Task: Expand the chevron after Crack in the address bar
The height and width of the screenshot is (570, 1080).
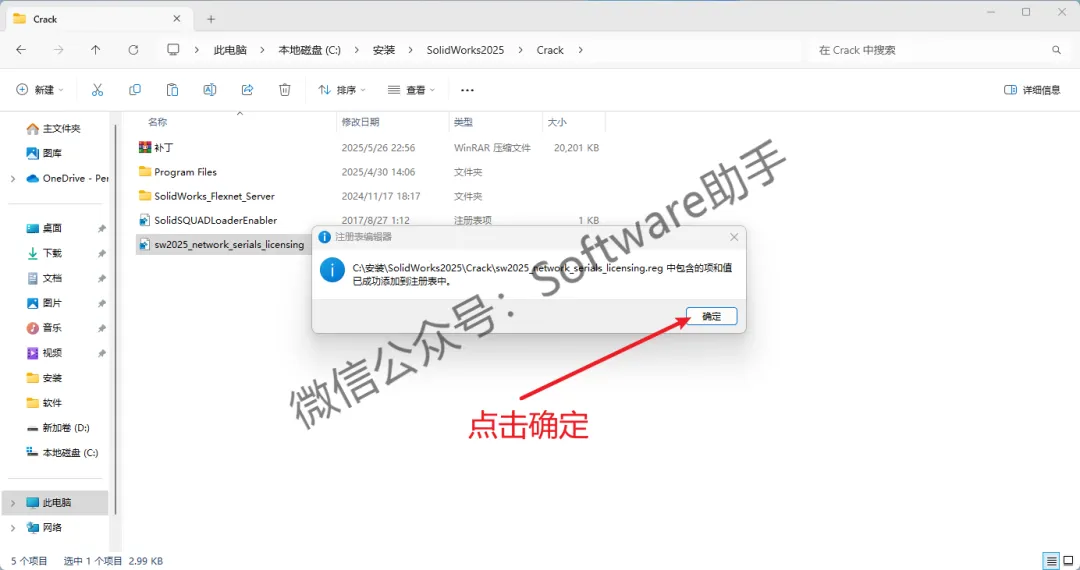Action: click(580, 50)
